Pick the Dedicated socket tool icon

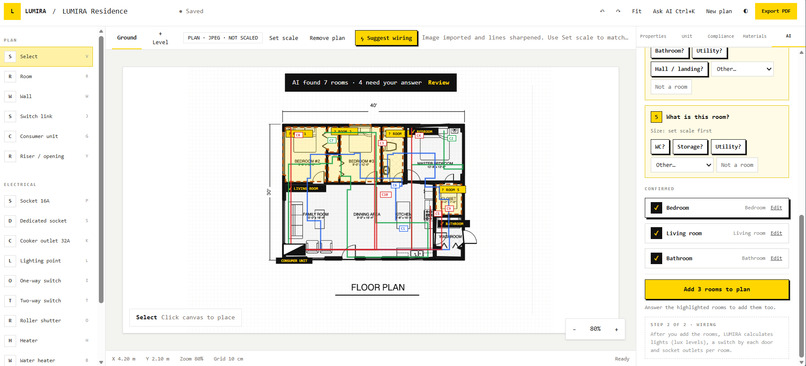click(10, 221)
